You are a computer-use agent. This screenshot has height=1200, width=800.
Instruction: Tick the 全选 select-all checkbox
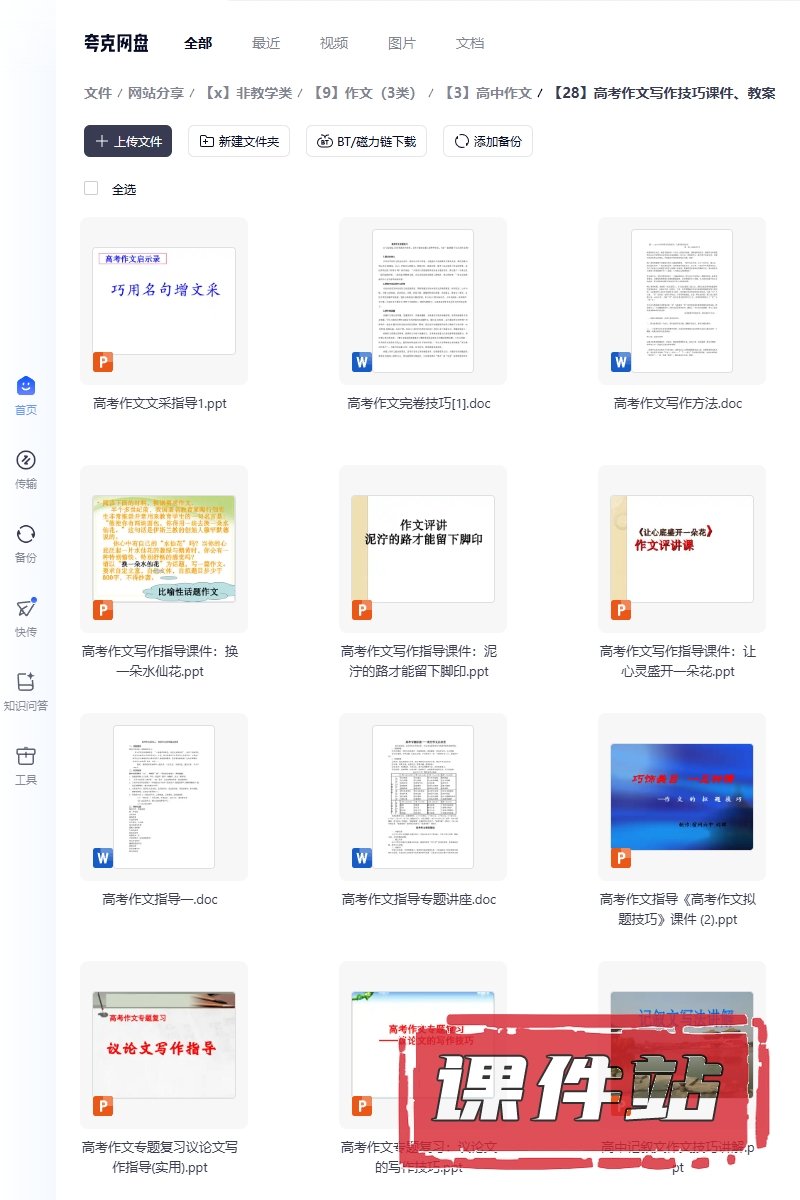[91, 188]
